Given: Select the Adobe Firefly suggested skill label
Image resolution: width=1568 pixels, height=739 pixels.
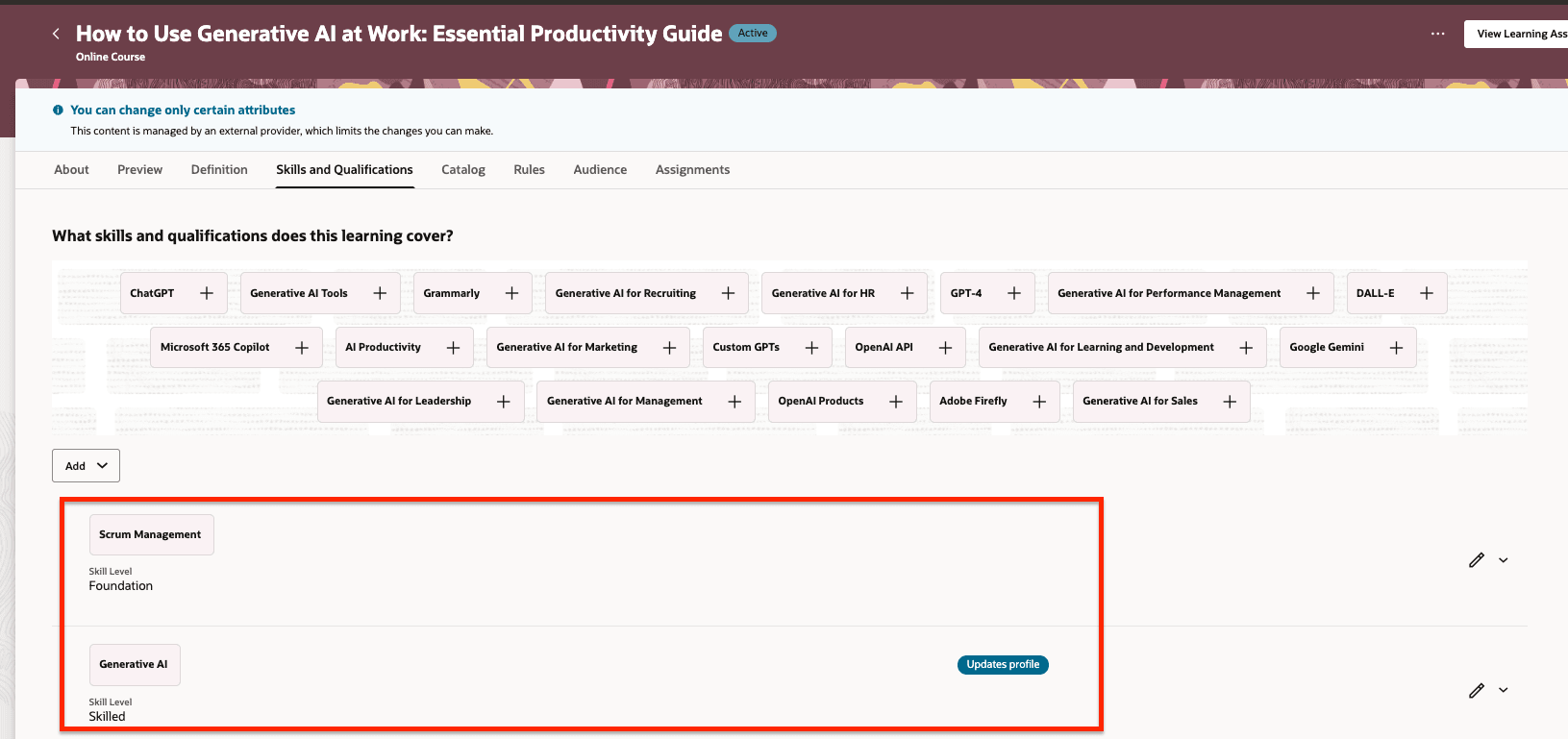Looking at the screenshot, I should pyautogui.click(x=973, y=402).
